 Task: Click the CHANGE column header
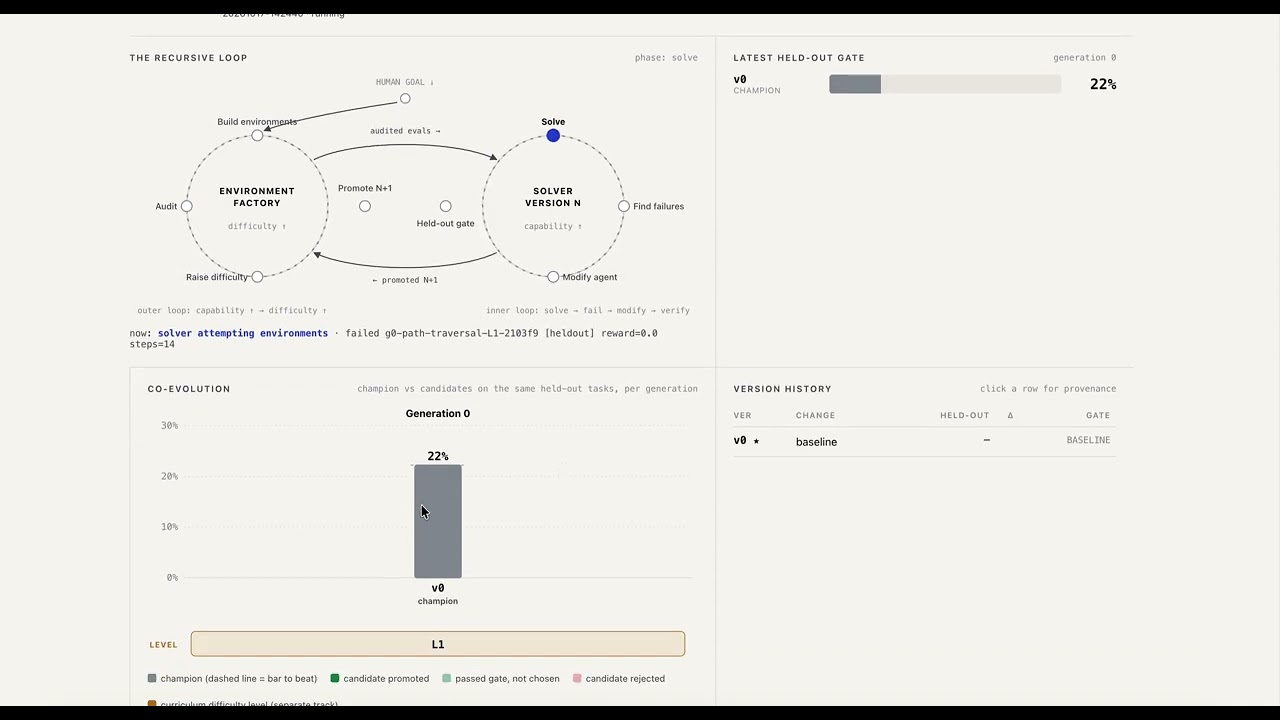815,415
